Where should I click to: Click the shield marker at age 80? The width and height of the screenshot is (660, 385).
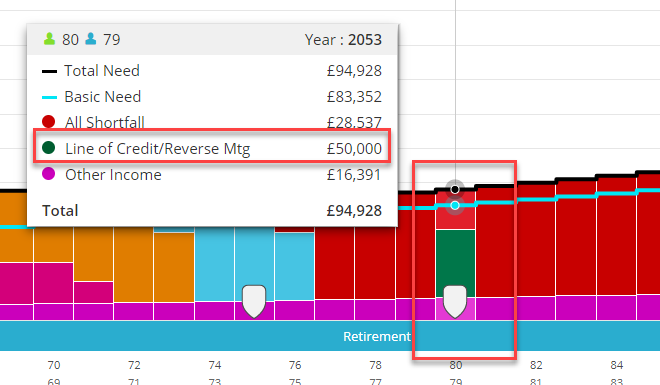tap(455, 302)
